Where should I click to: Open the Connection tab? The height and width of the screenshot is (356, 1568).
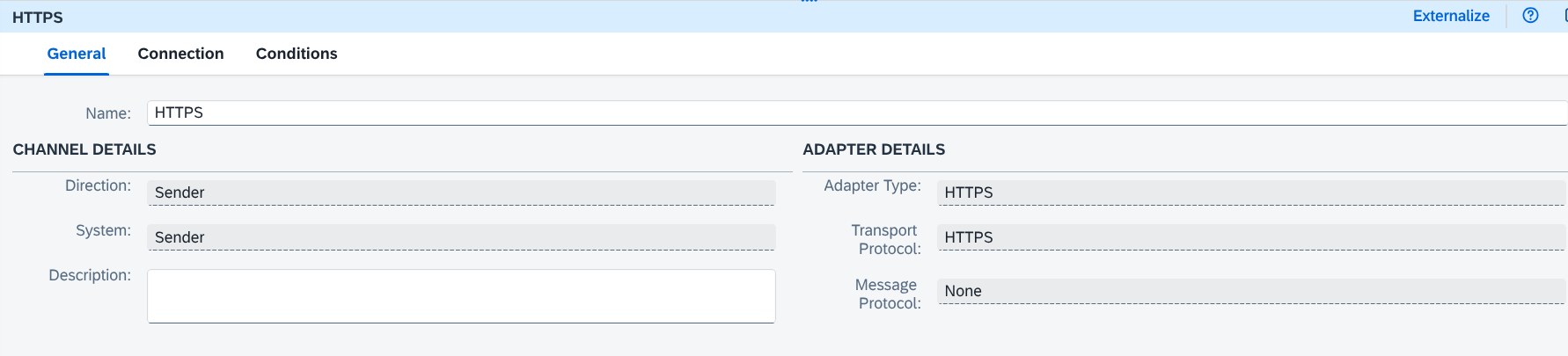(180, 54)
